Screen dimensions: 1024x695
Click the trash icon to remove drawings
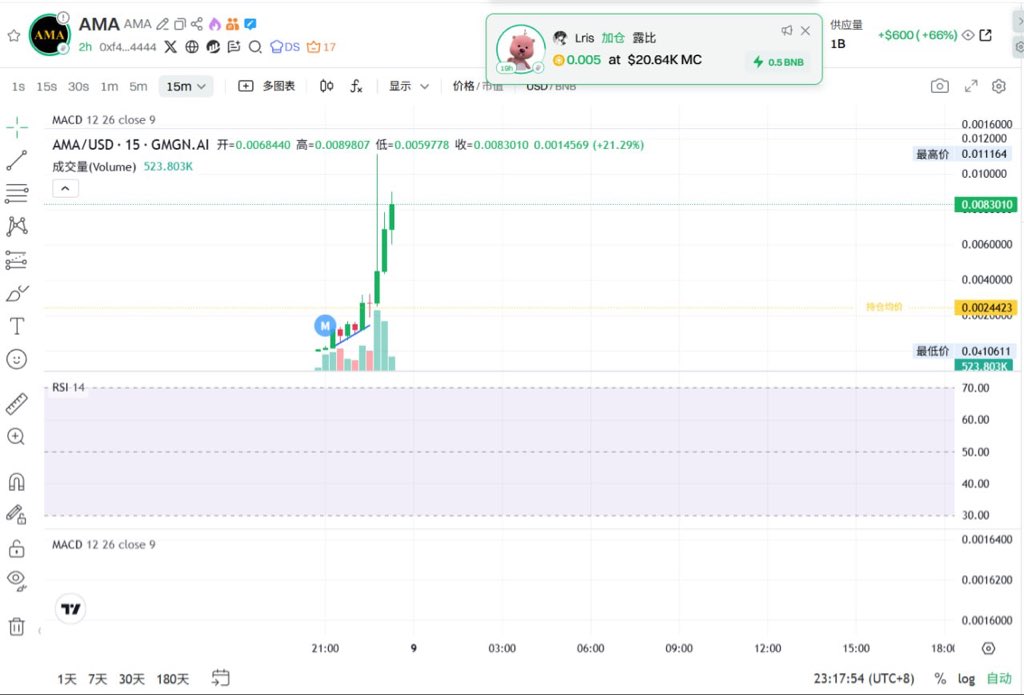point(17,627)
